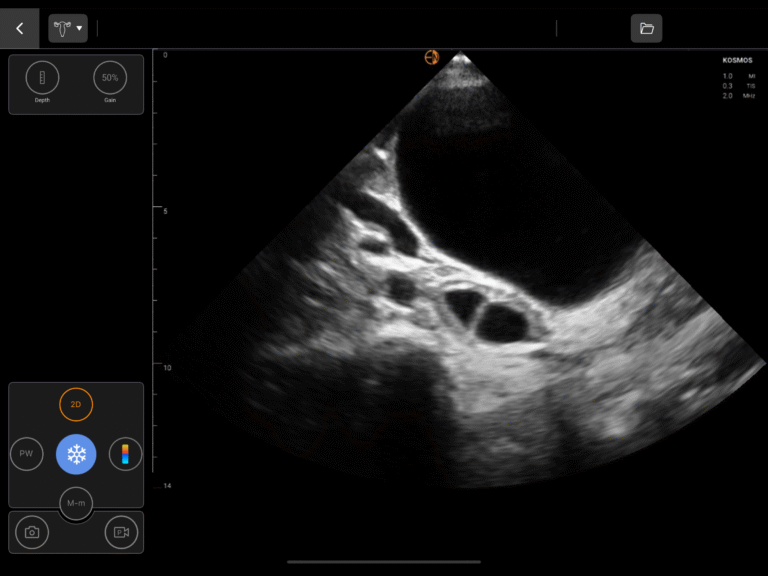Freeze the image with snowflake button
Screen dimensions: 768x576
click(76, 454)
